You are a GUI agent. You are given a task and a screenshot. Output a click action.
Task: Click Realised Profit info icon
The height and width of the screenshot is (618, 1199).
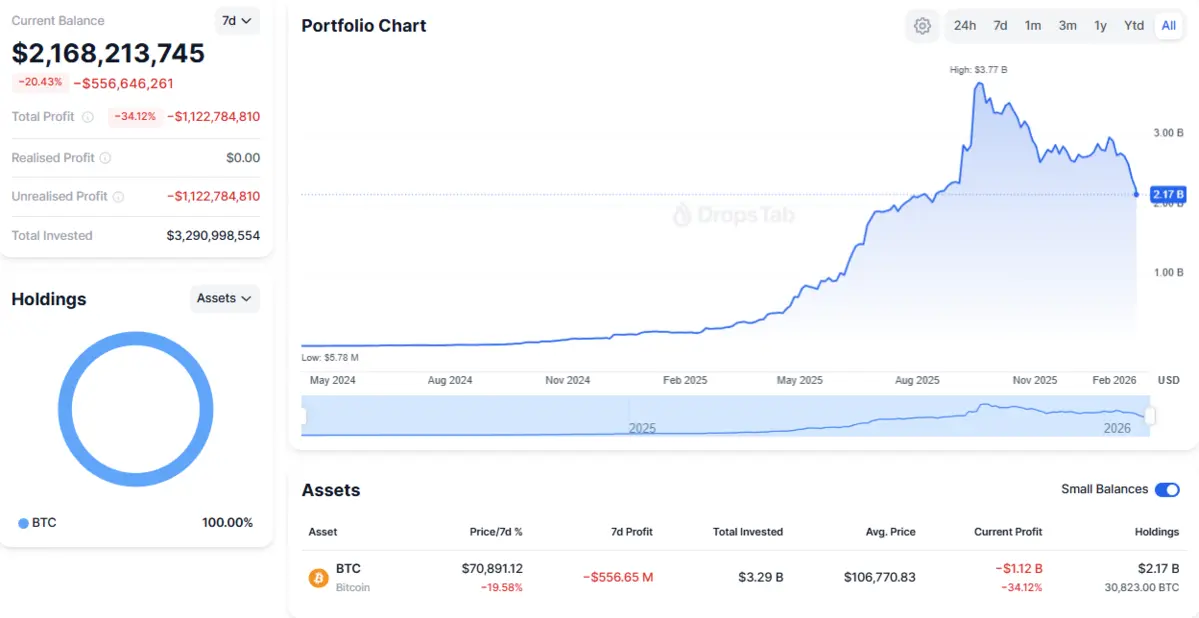point(106,158)
